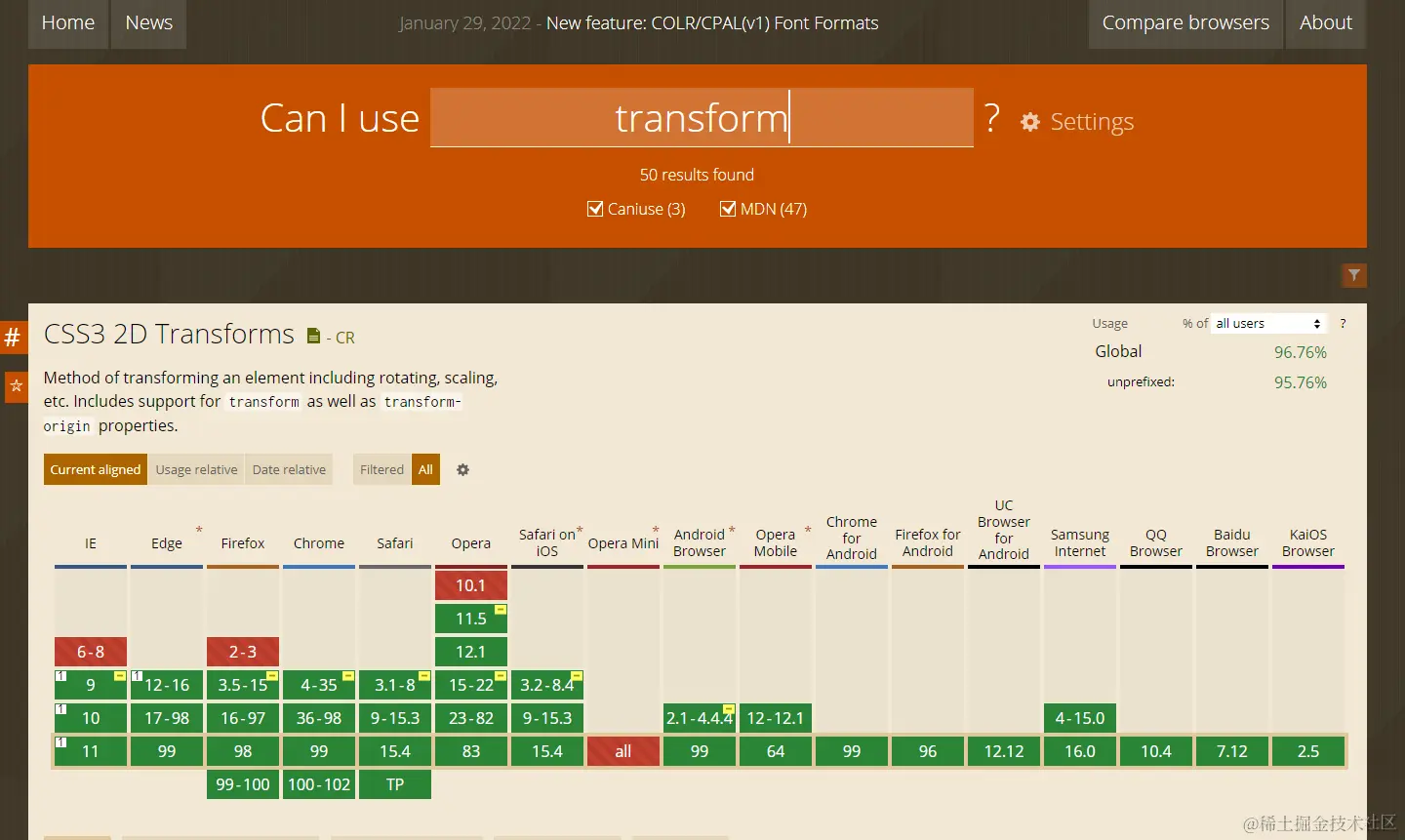
Task: Open Settings via the gear icon
Action: click(1030, 122)
